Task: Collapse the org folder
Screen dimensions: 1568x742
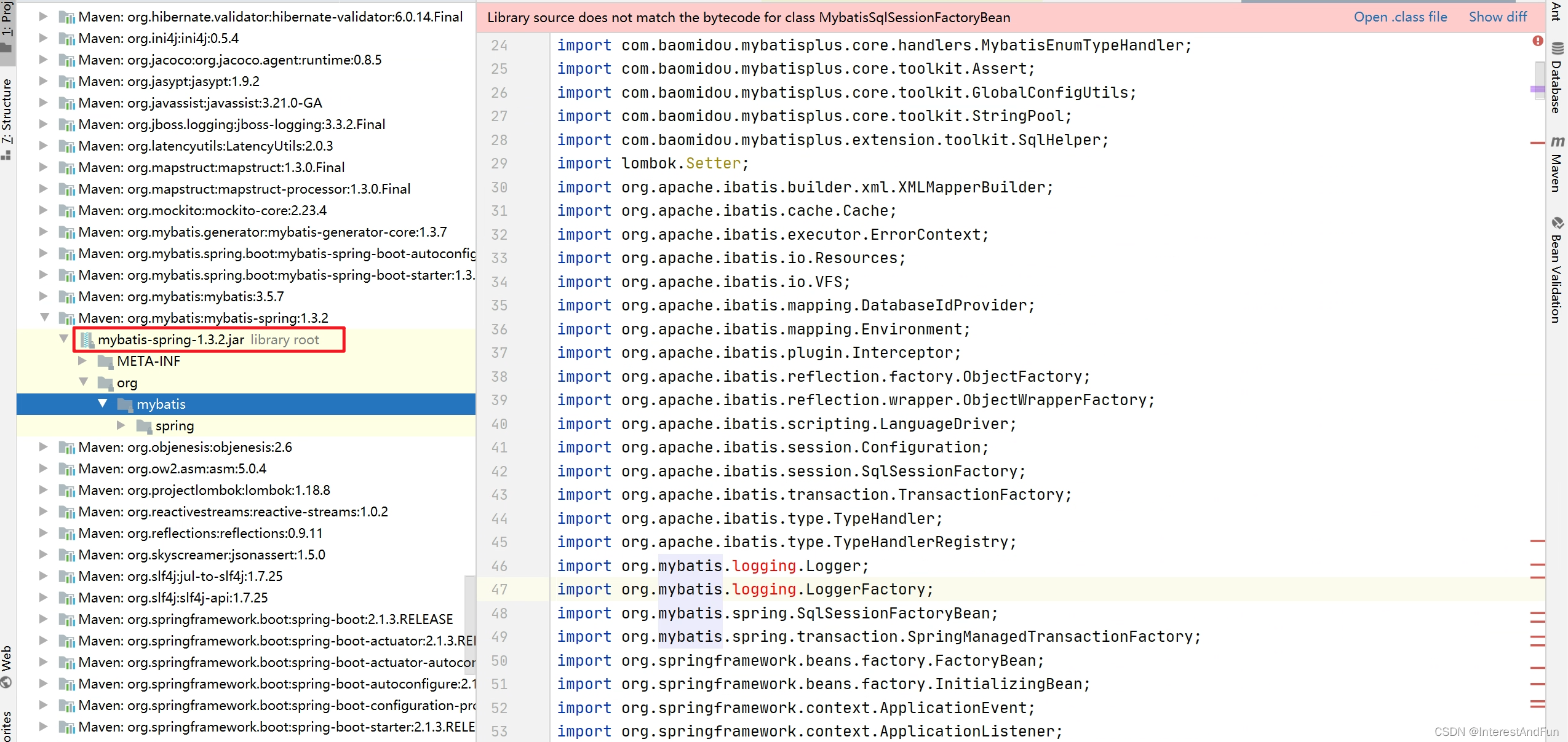Action: coord(84,382)
